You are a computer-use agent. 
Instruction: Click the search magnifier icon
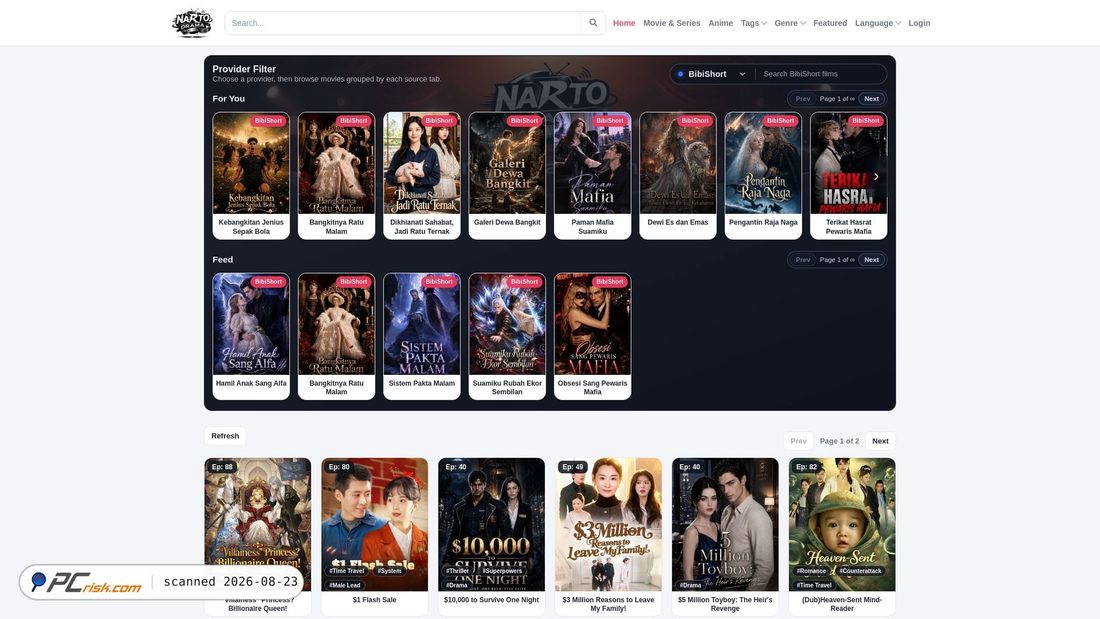(593, 22)
